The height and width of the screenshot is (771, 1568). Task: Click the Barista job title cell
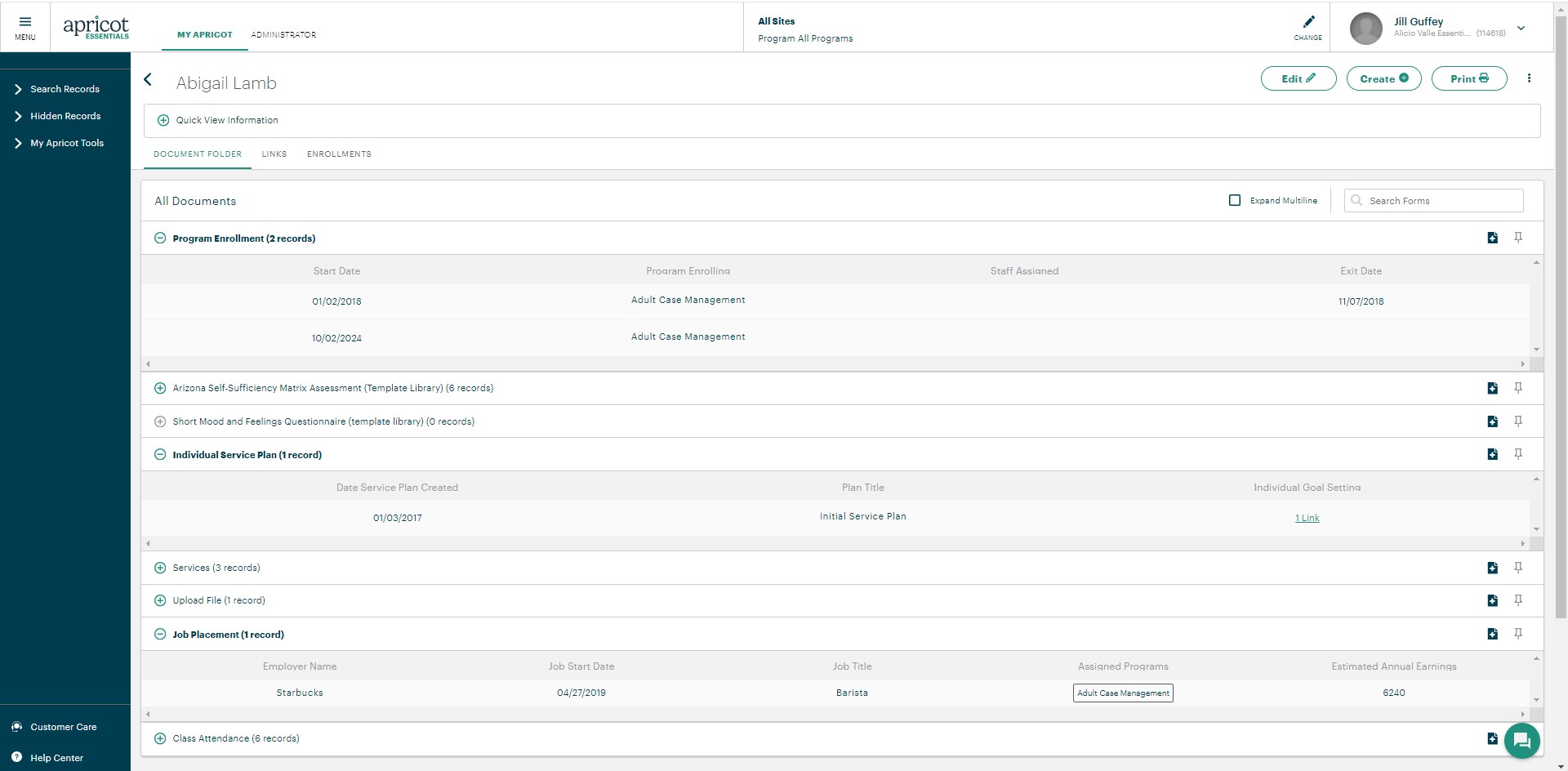point(852,693)
